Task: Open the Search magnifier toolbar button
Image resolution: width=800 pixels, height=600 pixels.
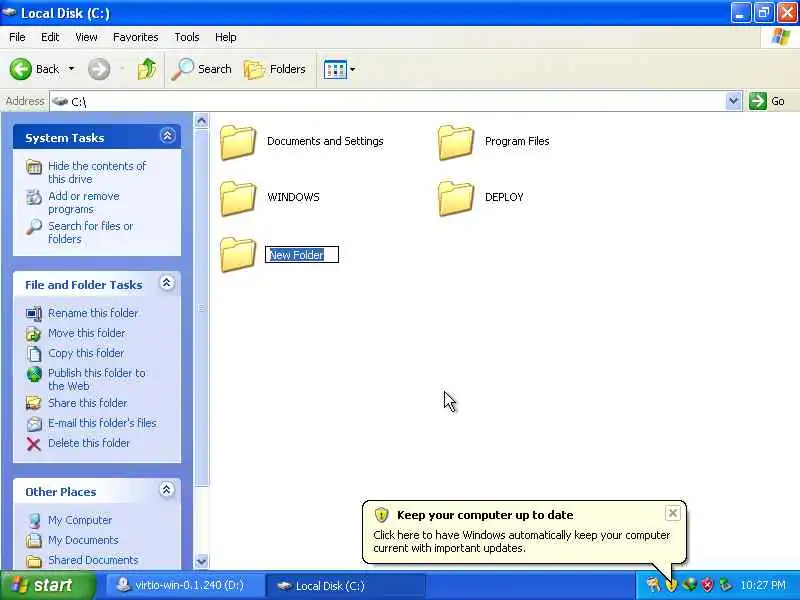Action: (201, 69)
